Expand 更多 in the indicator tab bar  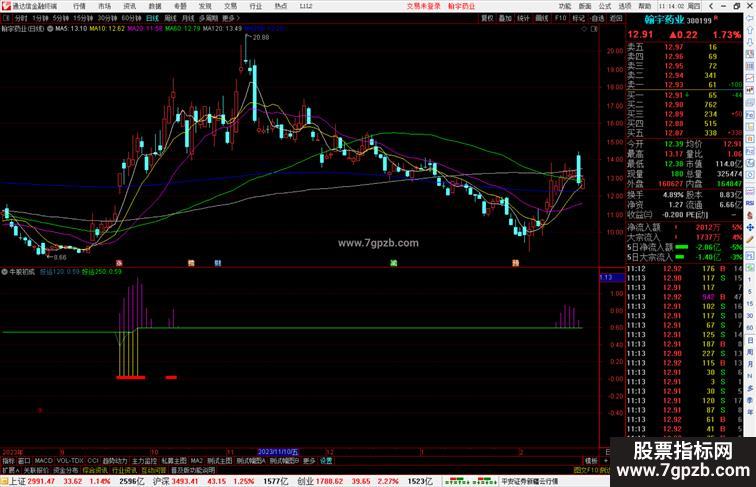[x=309, y=461]
